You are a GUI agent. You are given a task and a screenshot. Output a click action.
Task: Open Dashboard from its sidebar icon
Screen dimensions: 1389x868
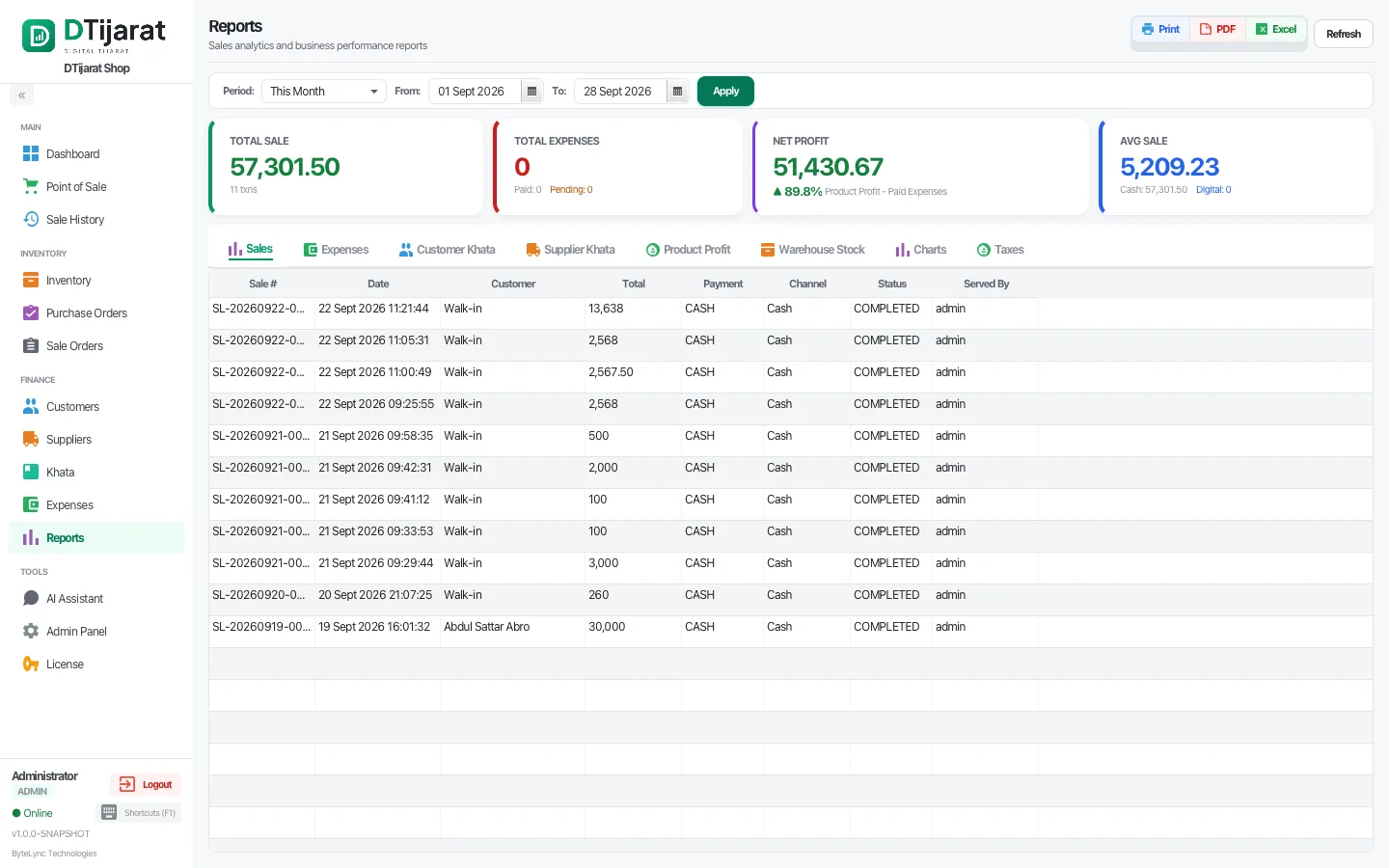[31, 154]
